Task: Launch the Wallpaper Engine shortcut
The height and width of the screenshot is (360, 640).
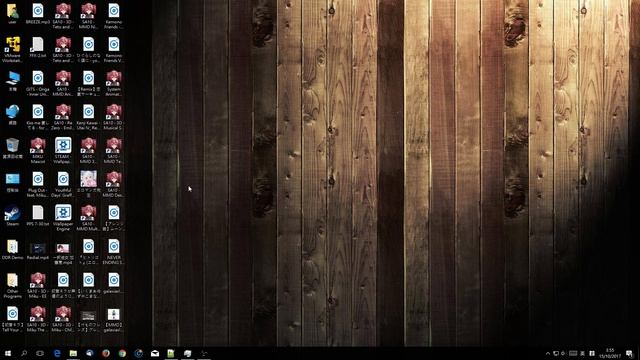Action: [63, 218]
